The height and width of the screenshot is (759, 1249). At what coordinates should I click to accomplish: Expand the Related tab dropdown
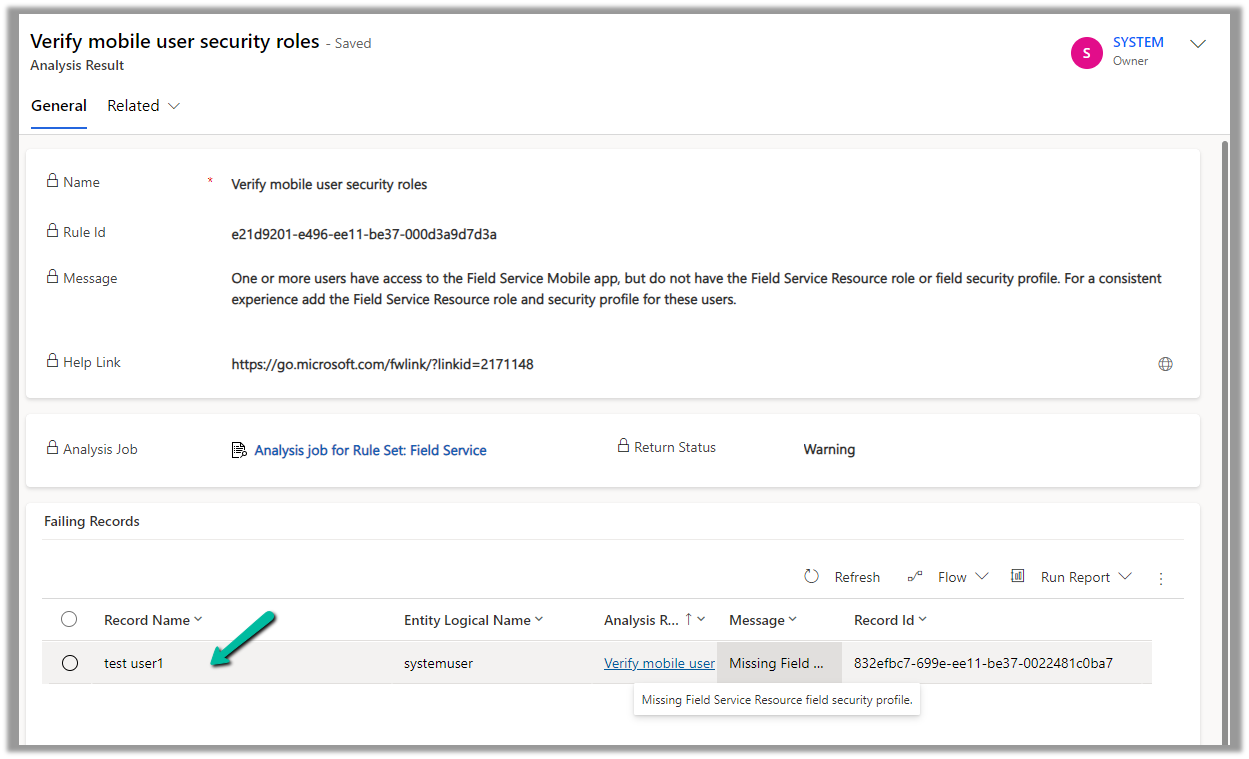pyautogui.click(x=174, y=106)
